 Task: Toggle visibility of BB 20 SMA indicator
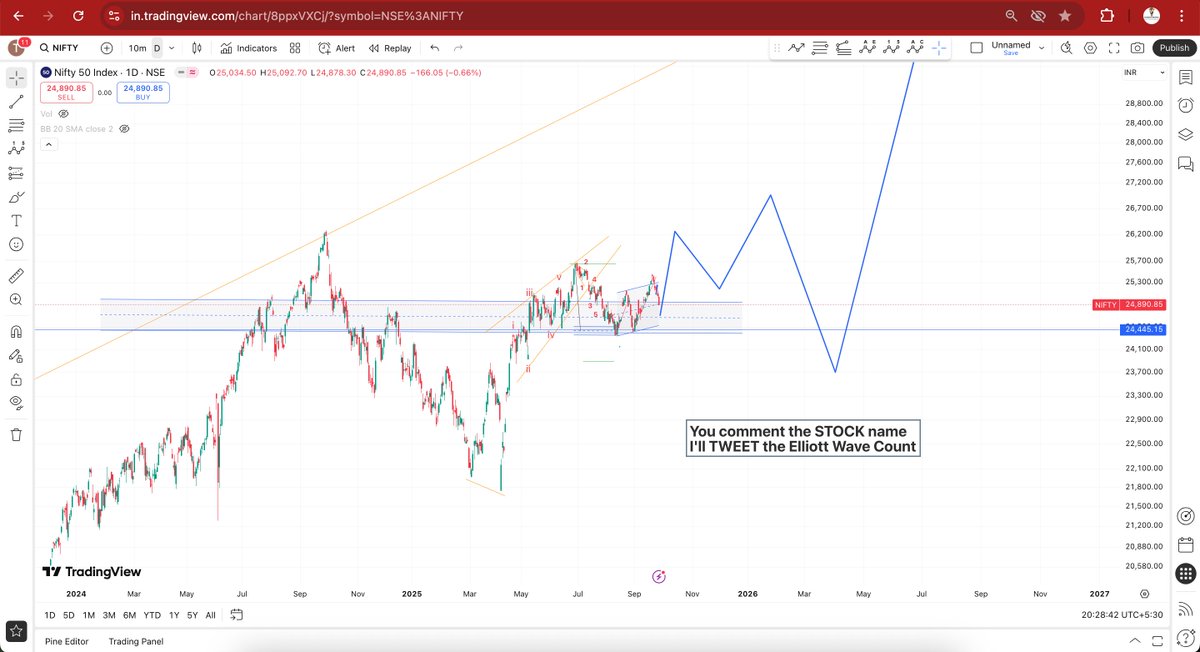coord(125,129)
